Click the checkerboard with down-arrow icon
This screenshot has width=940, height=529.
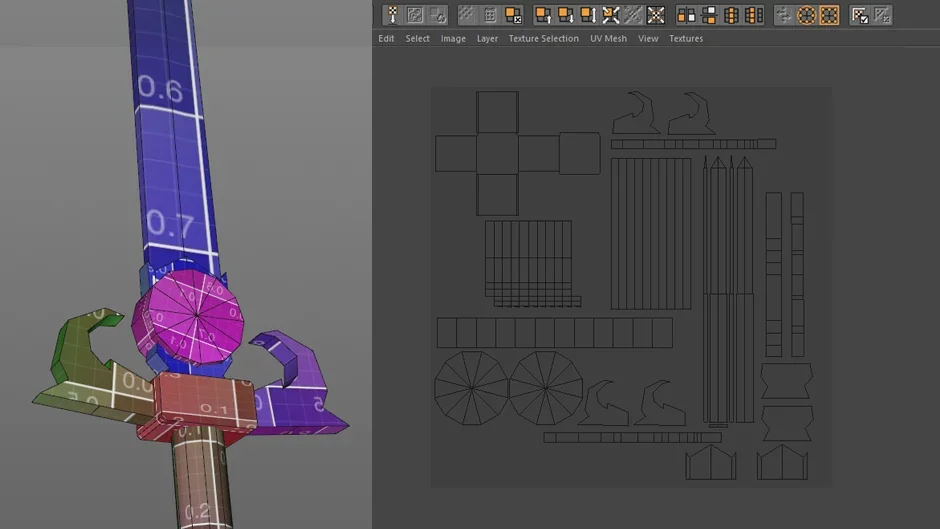392,15
